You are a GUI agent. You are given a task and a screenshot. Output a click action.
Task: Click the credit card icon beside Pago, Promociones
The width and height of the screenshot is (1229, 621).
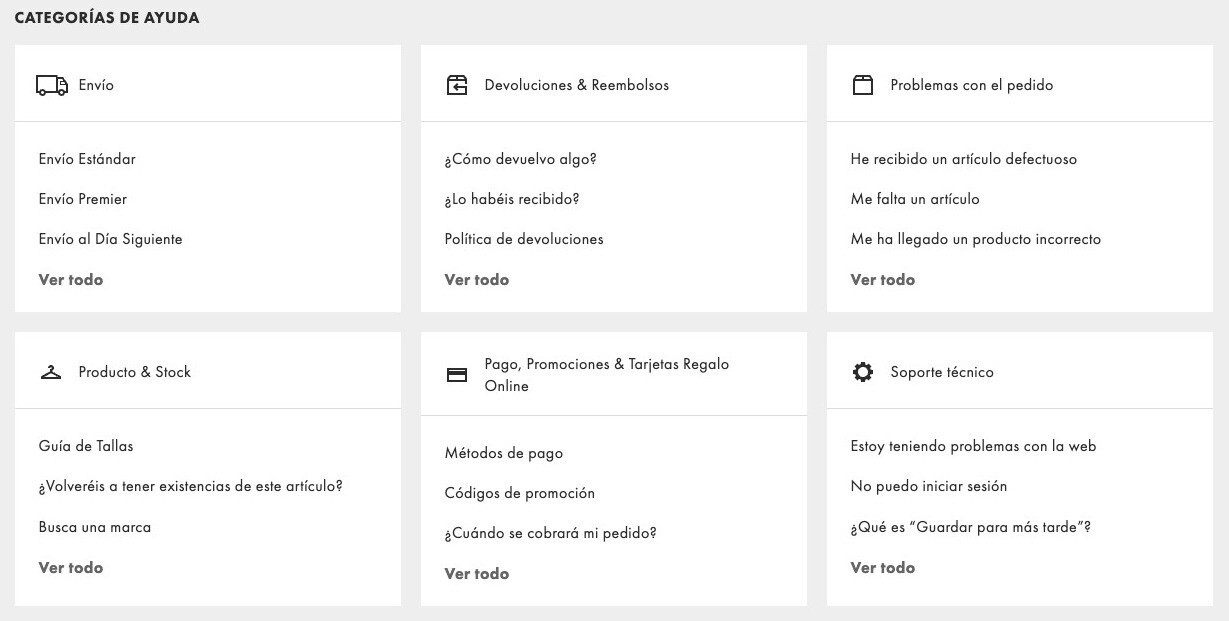click(457, 375)
